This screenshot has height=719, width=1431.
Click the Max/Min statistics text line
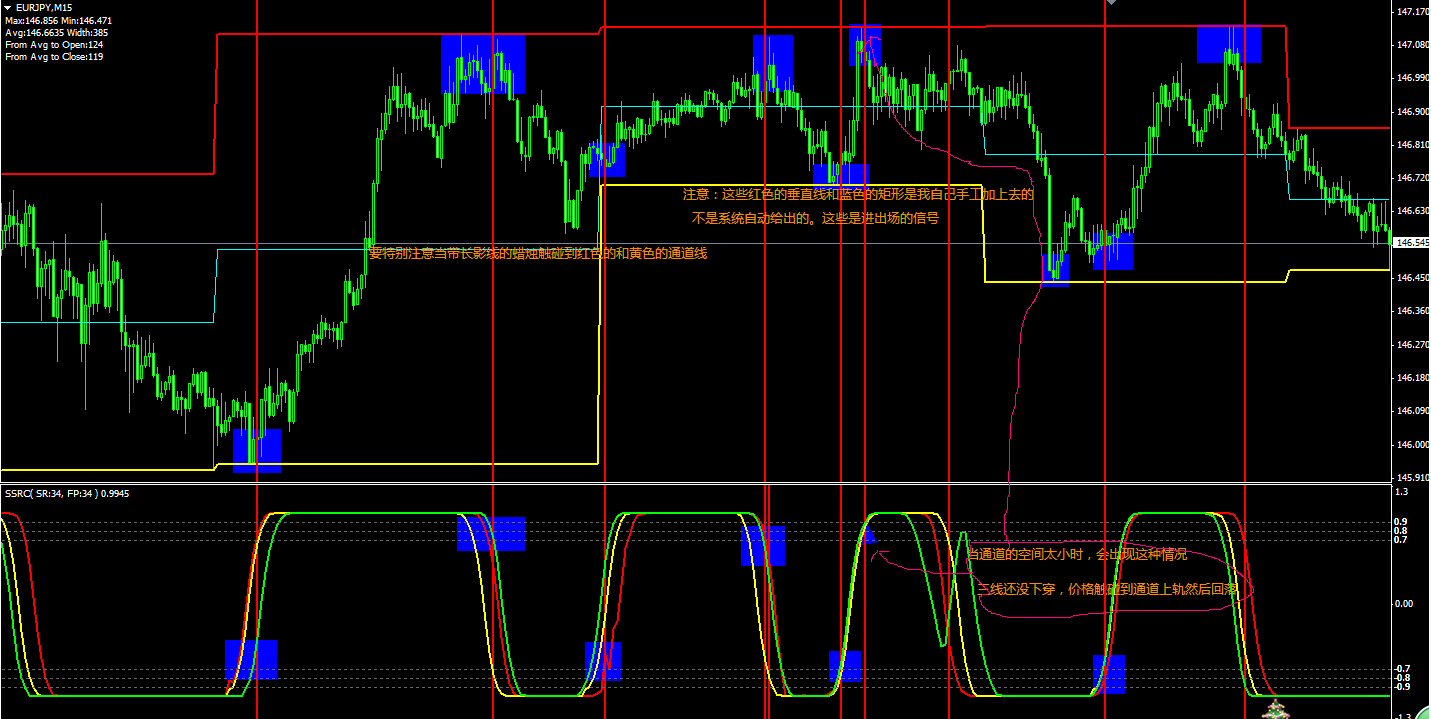pyautogui.click(x=58, y=21)
